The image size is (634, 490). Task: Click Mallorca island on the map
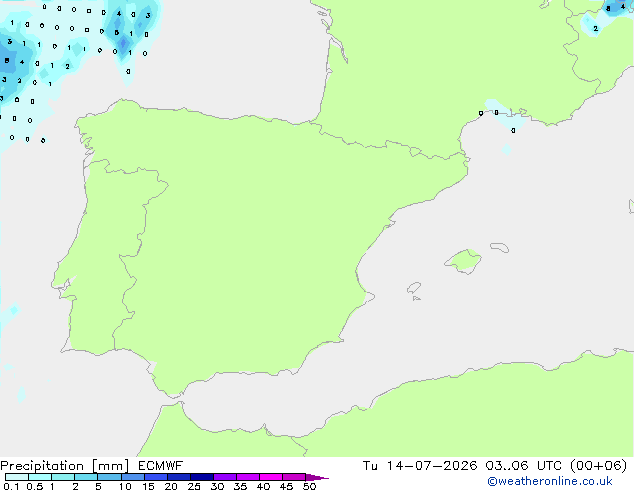click(464, 262)
